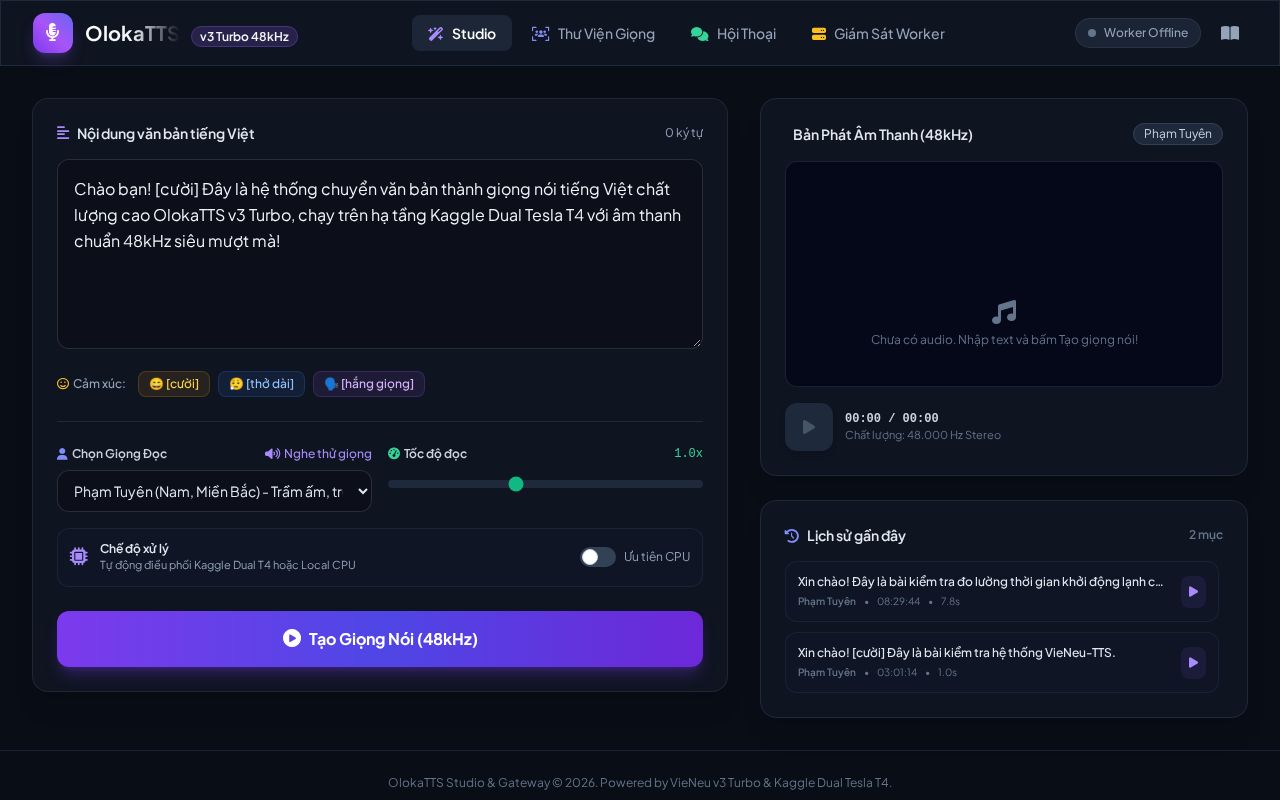Click the Bản Phát Âm Thanh (48kHz) heading
The height and width of the screenshot is (800, 1280).
click(883, 135)
